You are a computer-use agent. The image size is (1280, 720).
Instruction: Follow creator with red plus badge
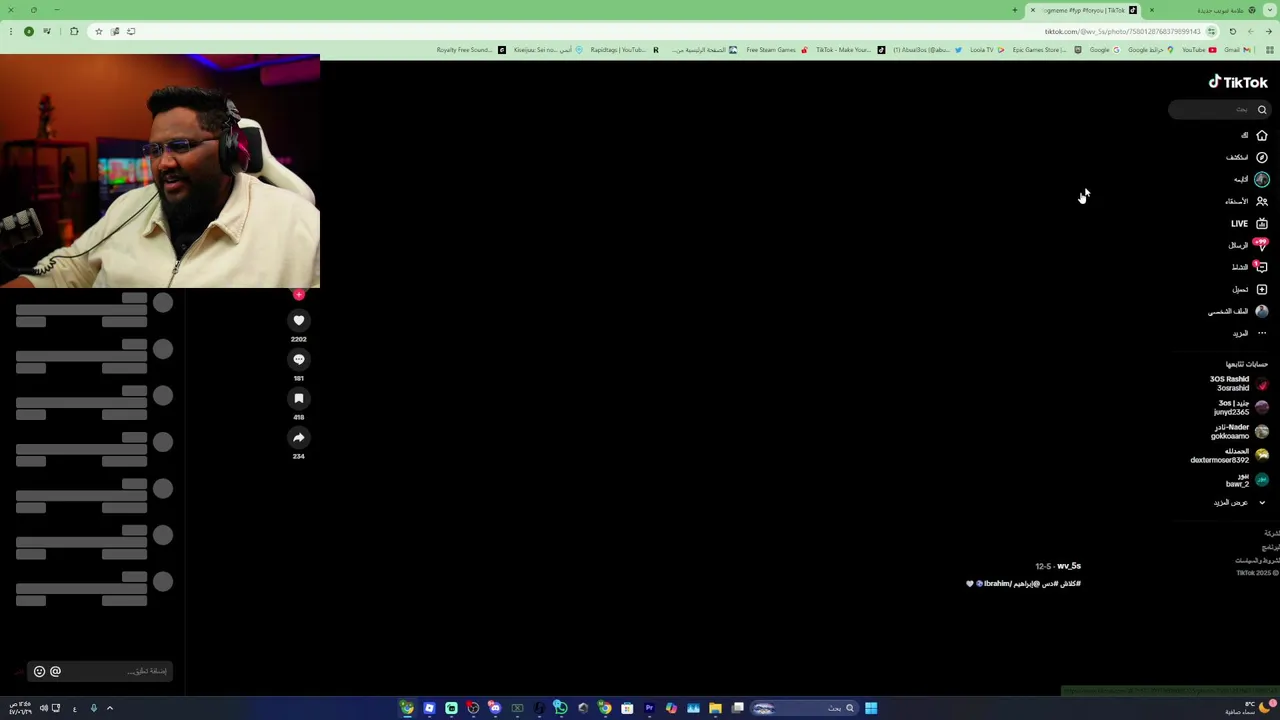pos(298,294)
